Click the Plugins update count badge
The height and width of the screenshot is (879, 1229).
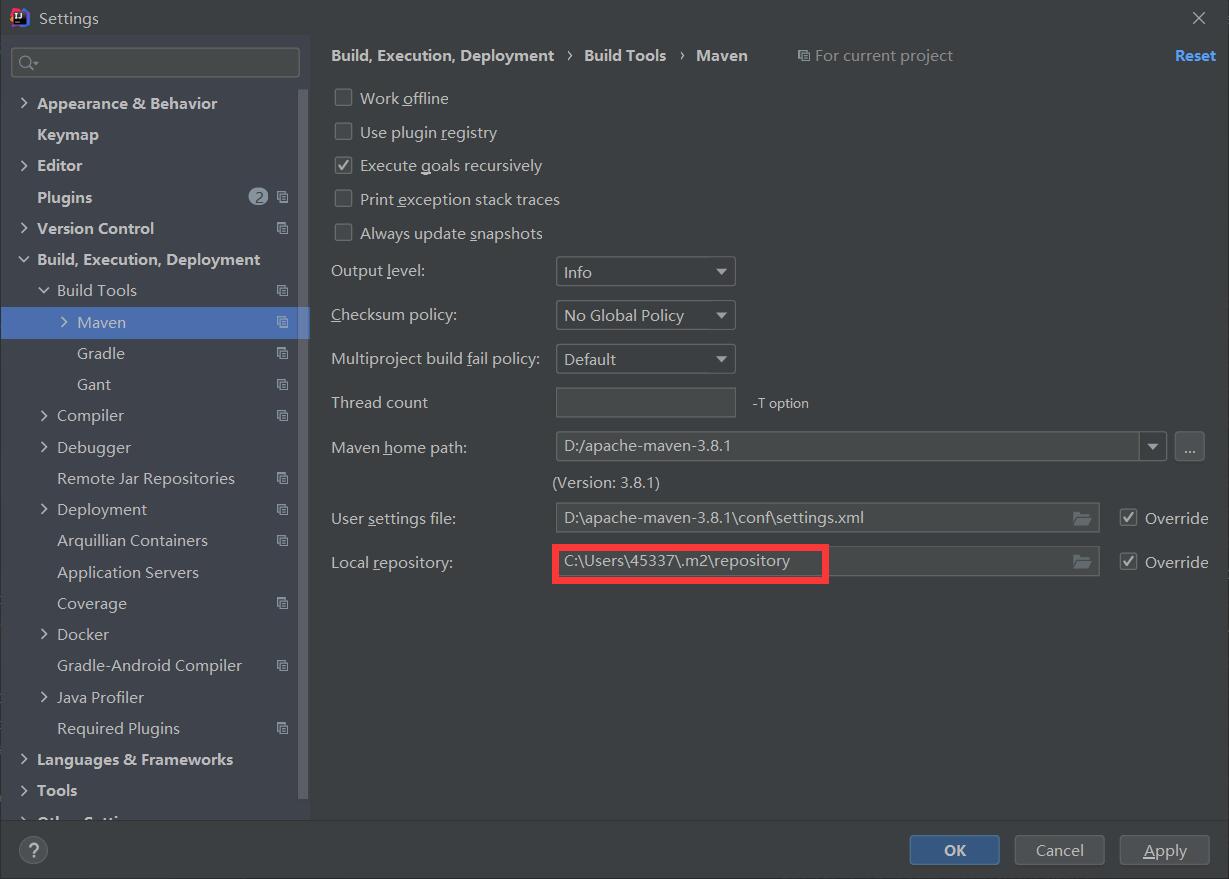258,197
